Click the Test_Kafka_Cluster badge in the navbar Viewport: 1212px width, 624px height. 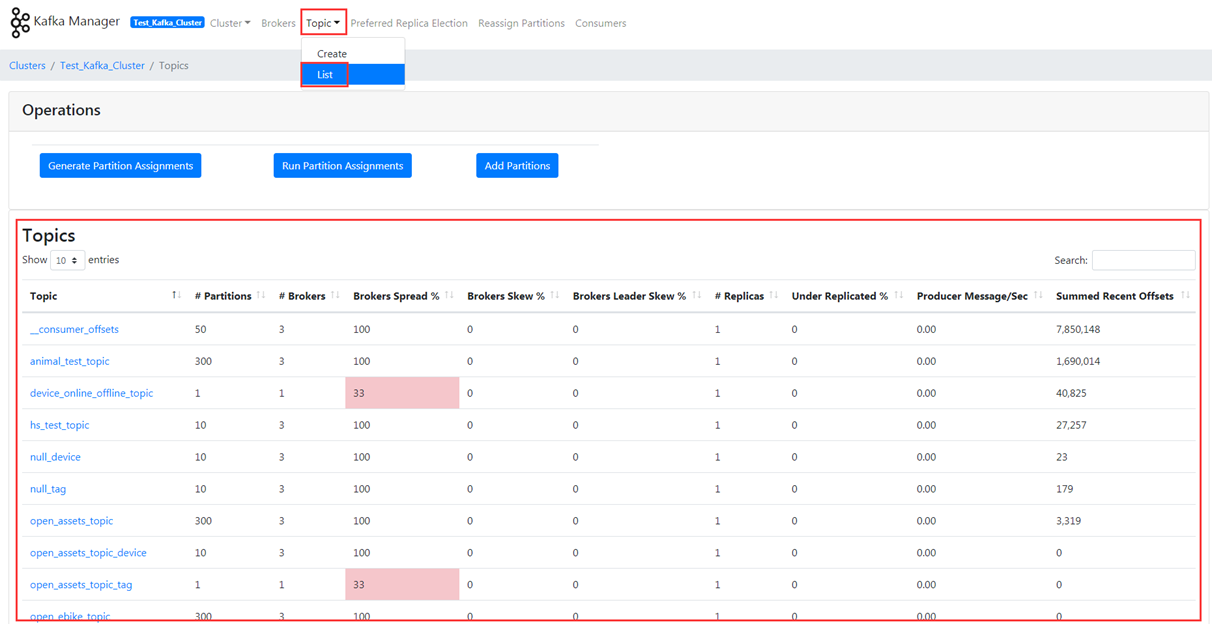point(167,22)
